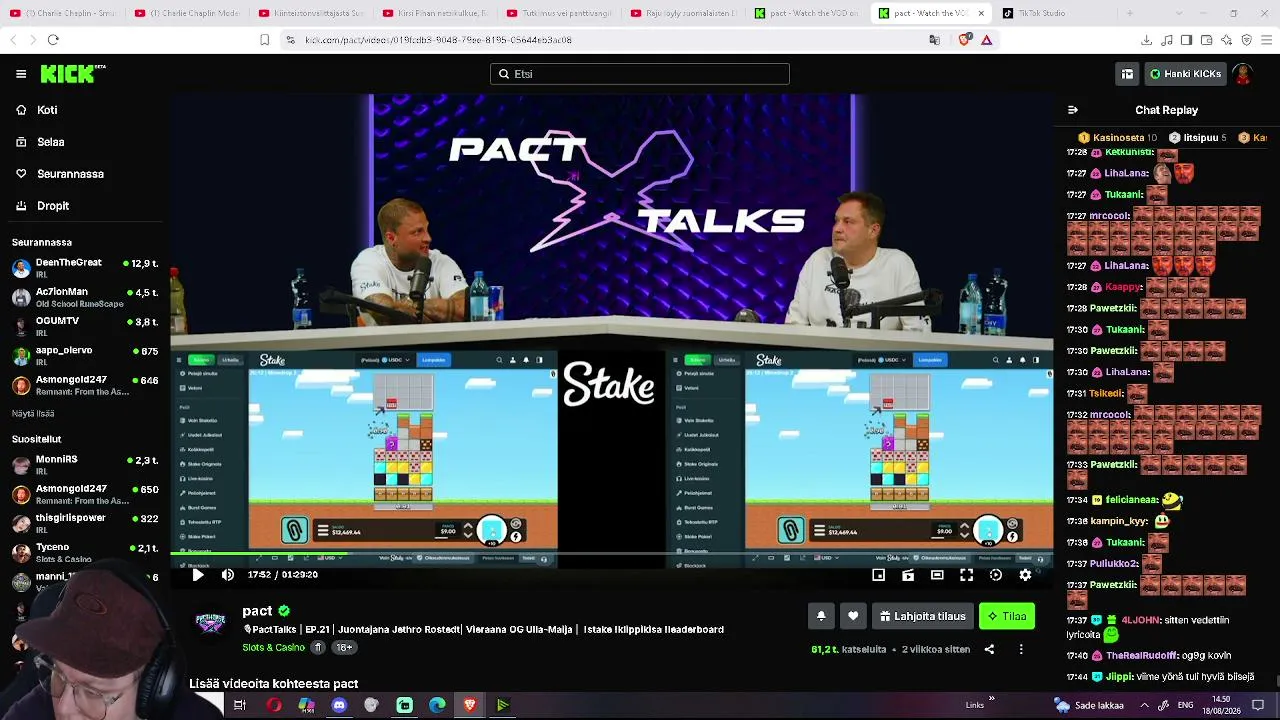The image size is (1280, 720).
Task: Click the Lahjoita tilaus button
Action: tap(923, 616)
